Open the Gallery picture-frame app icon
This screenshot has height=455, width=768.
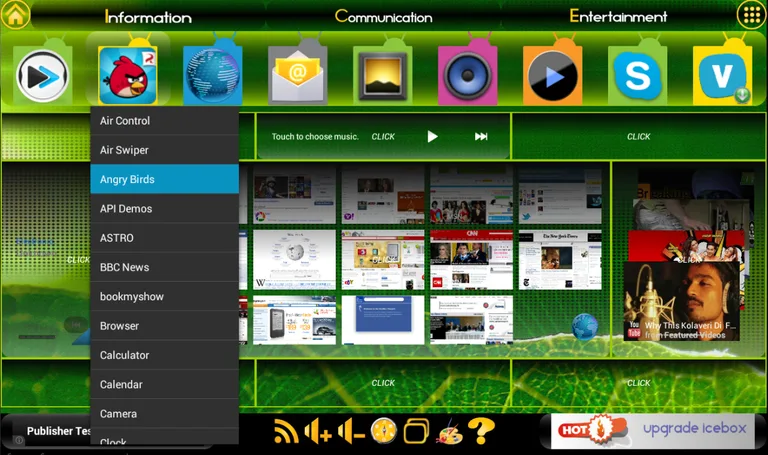point(383,76)
